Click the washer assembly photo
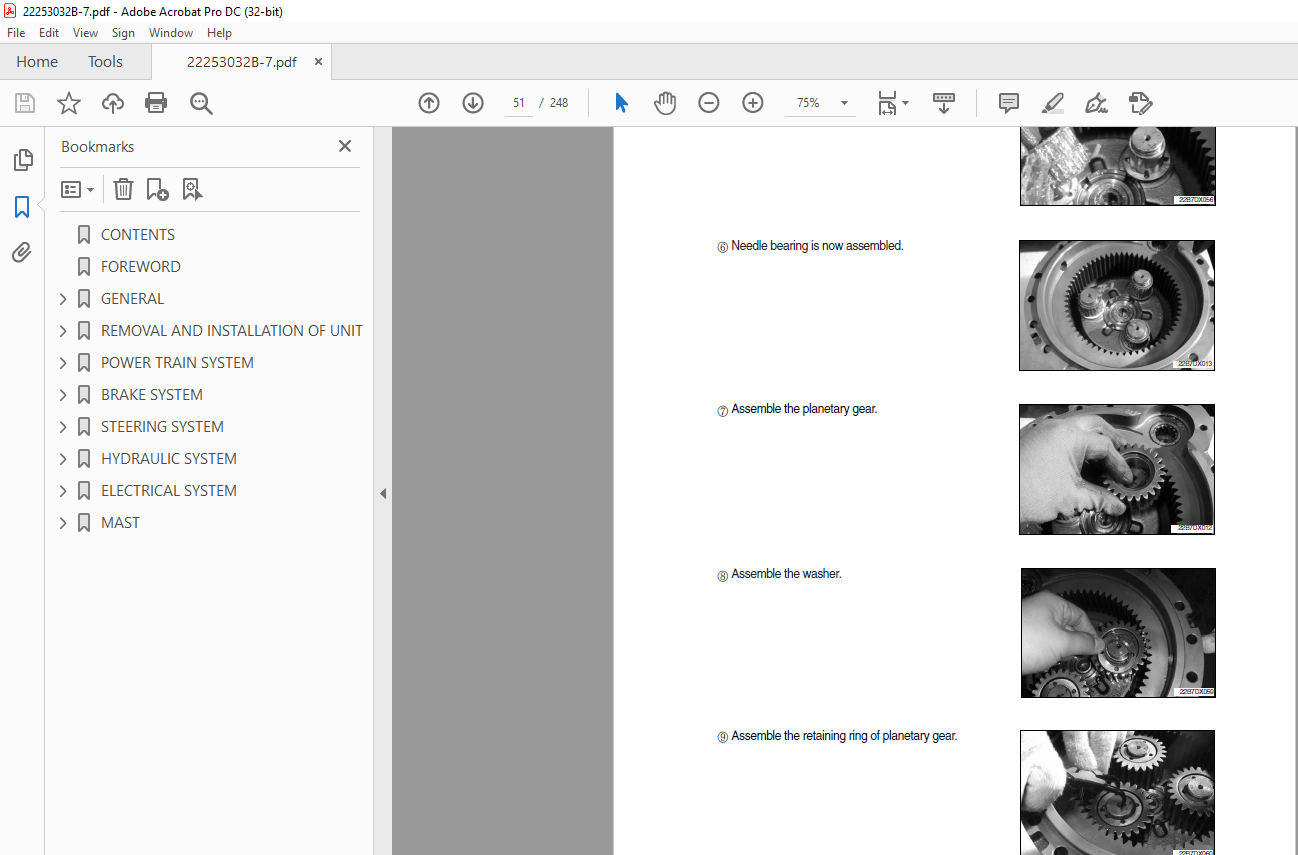Screen dimensions: 1298x855 tap(1118, 633)
